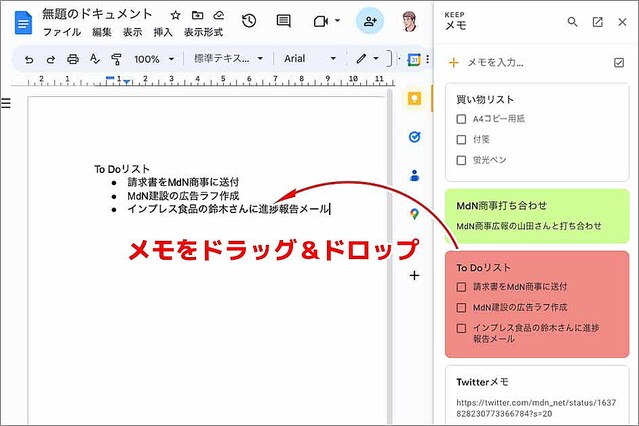Open the red To Doリスト Keep note
Image resolution: width=639 pixels, height=426 pixels.
coord(537,304)
